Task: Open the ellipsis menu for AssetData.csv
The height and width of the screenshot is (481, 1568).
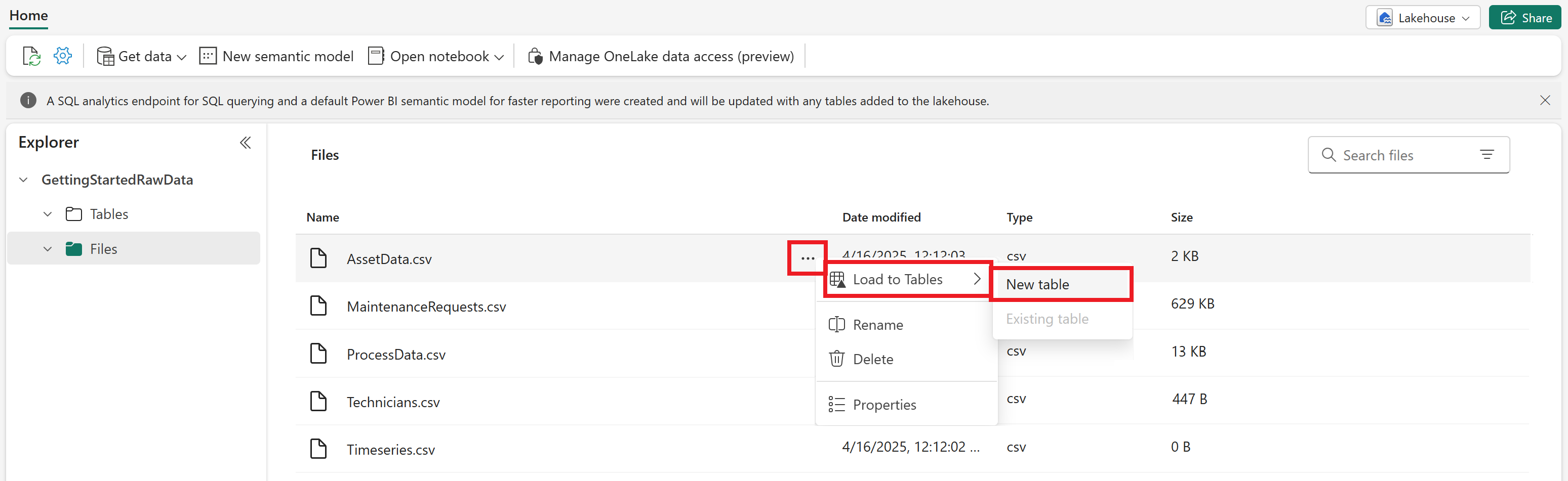Action: [x=807, y=258]
